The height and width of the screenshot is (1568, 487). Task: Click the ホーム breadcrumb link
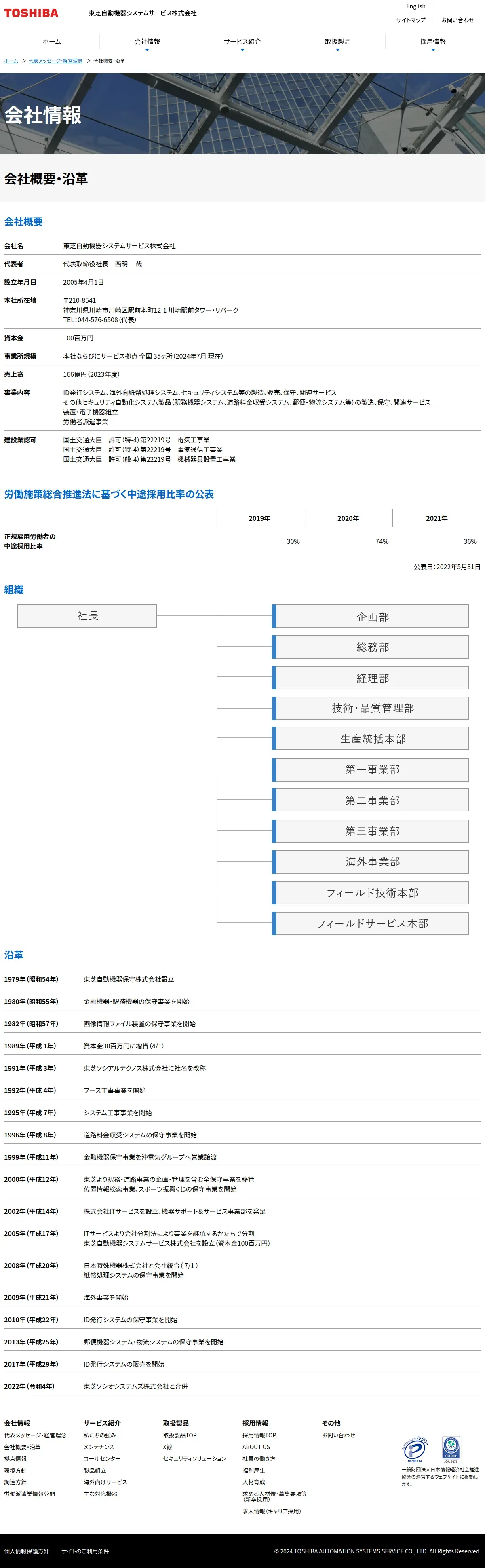click(11, 61)
